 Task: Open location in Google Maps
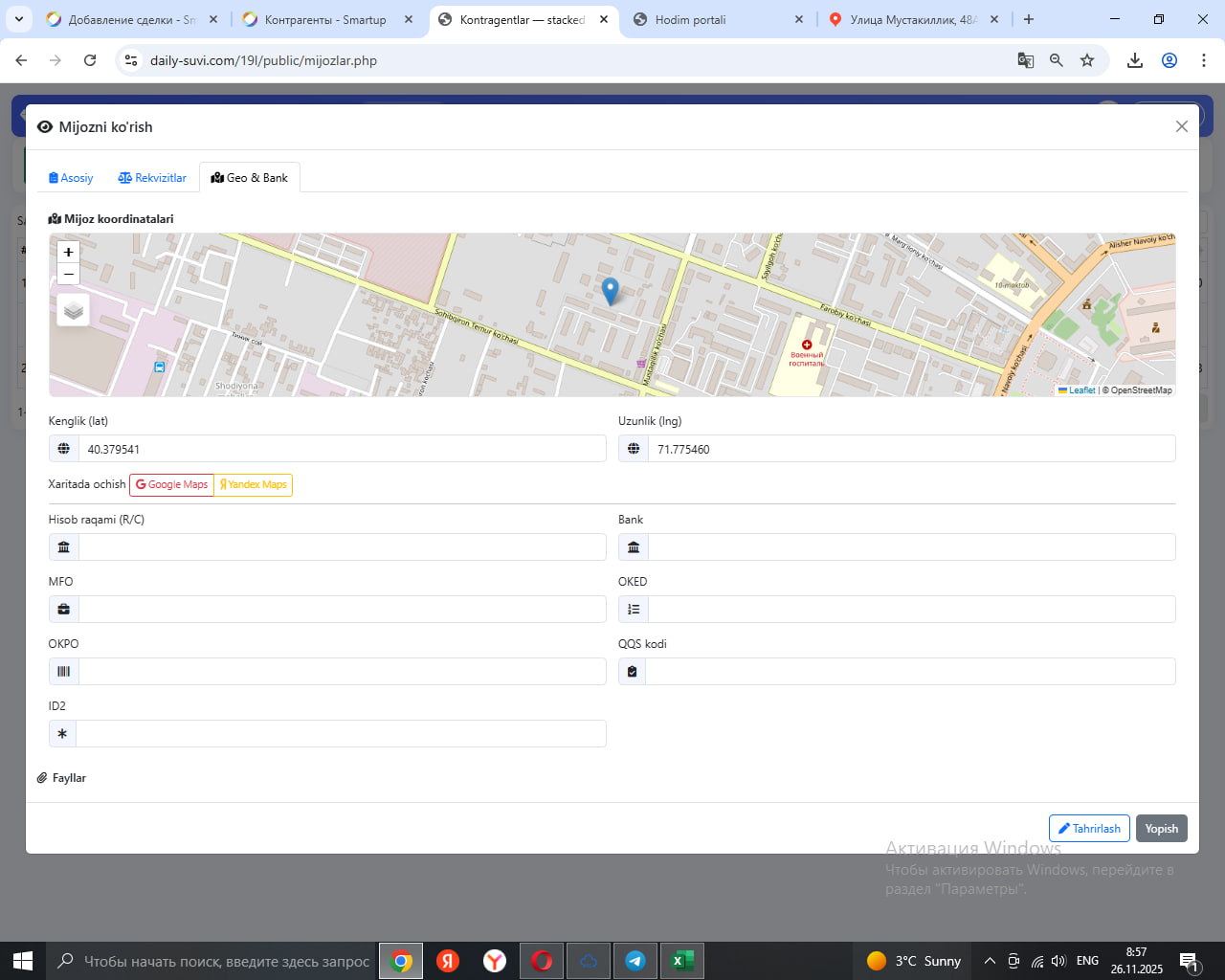(x=172, y=484)
